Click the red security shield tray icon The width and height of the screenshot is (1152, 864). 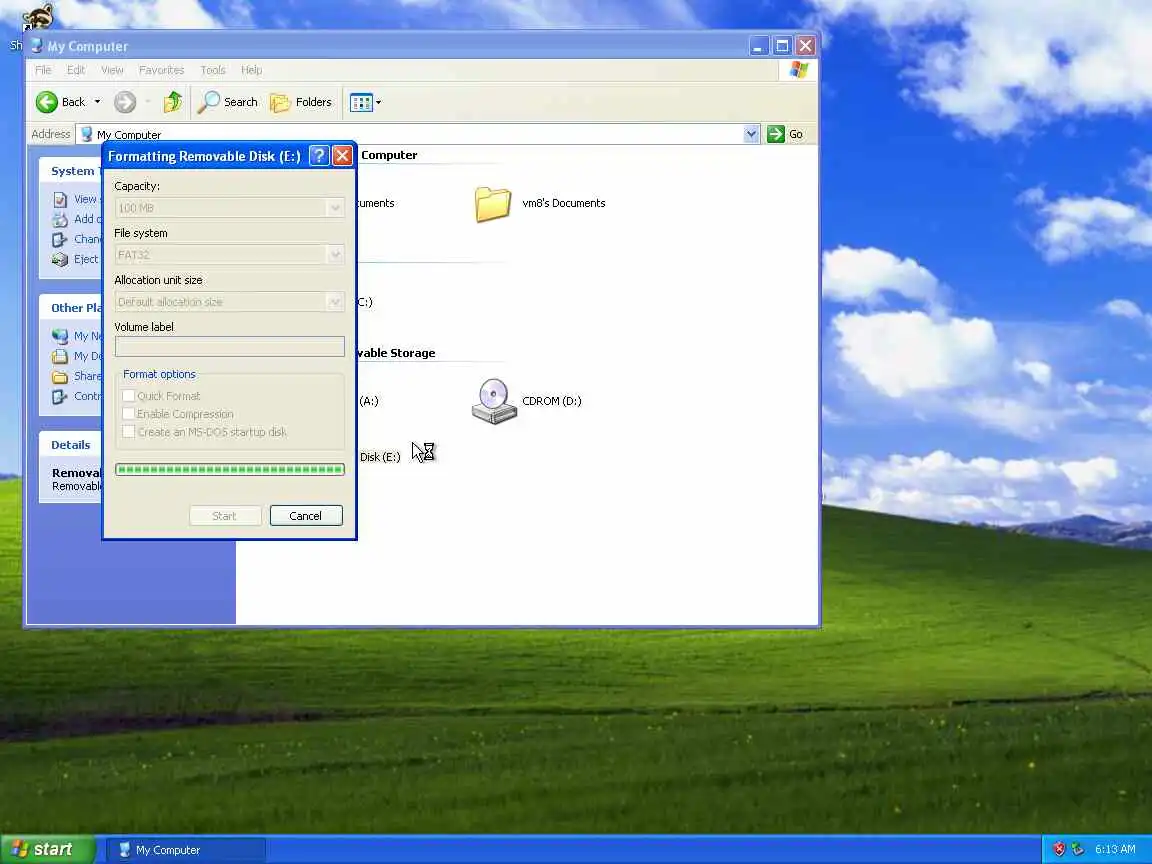pyautogui.click(x=1059, y=849)
